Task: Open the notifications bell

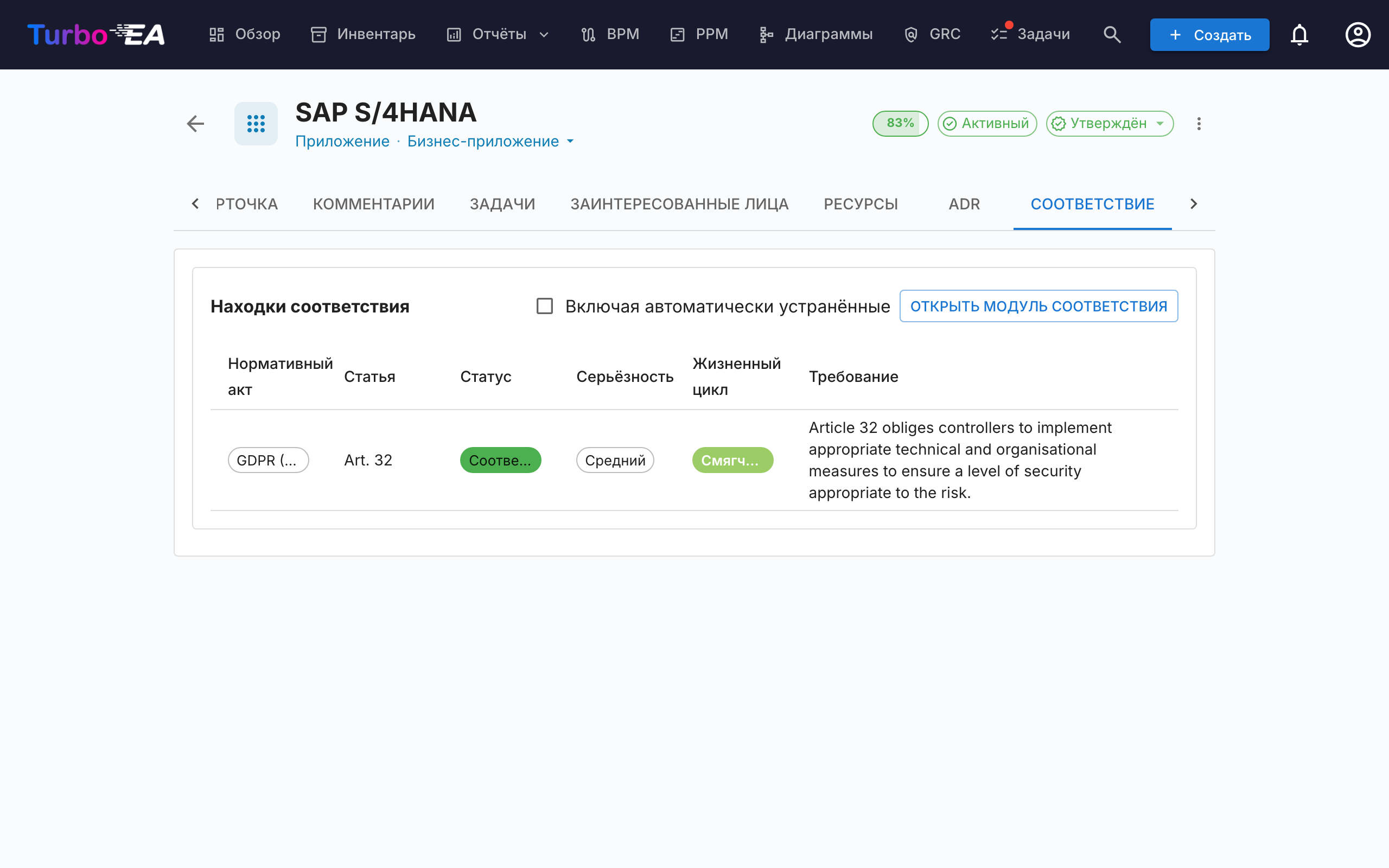Action: (1299, 34)
